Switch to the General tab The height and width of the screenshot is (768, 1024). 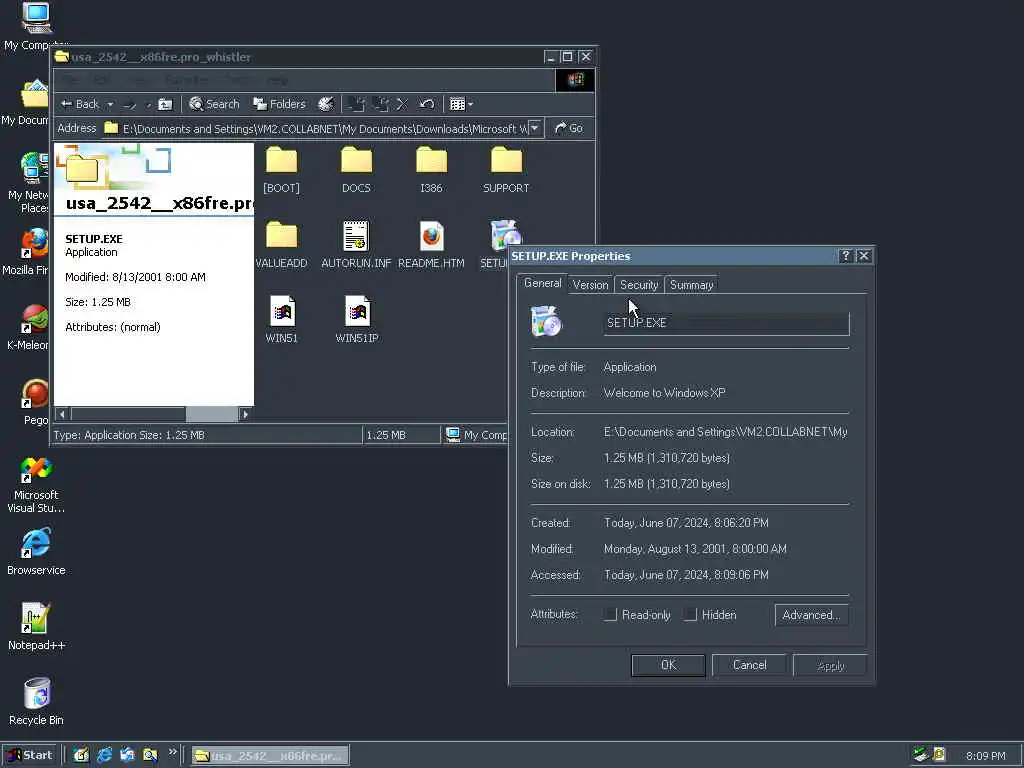point(542,283)
